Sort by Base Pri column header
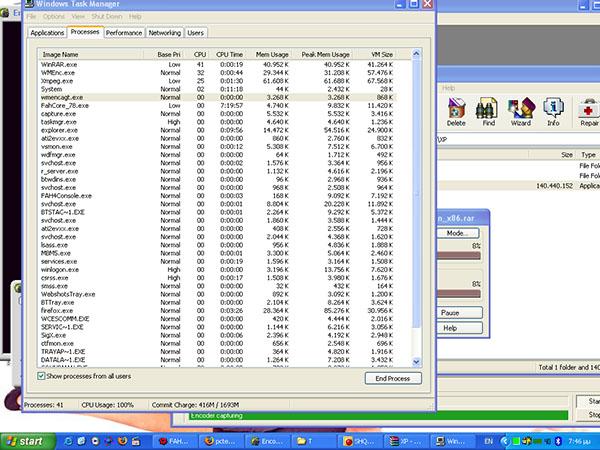This screenshot has width=600, height=450. 163,55
